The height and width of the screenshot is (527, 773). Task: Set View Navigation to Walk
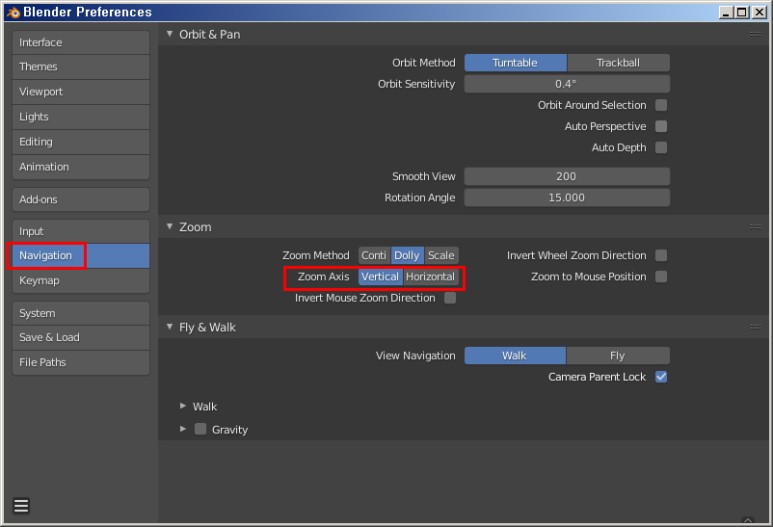pos(515,355)
